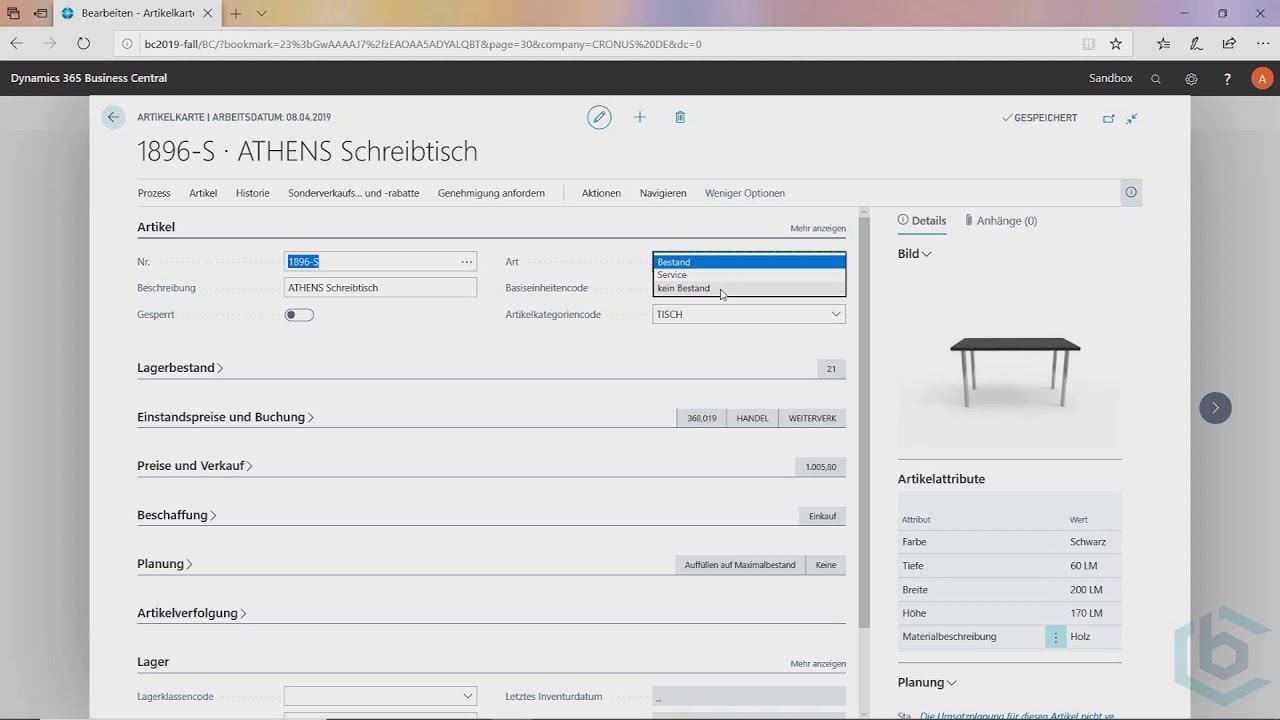This screenshot has width=1280, height=720.
Task: Click the plus icon to create new item
Action: (640, 117)
